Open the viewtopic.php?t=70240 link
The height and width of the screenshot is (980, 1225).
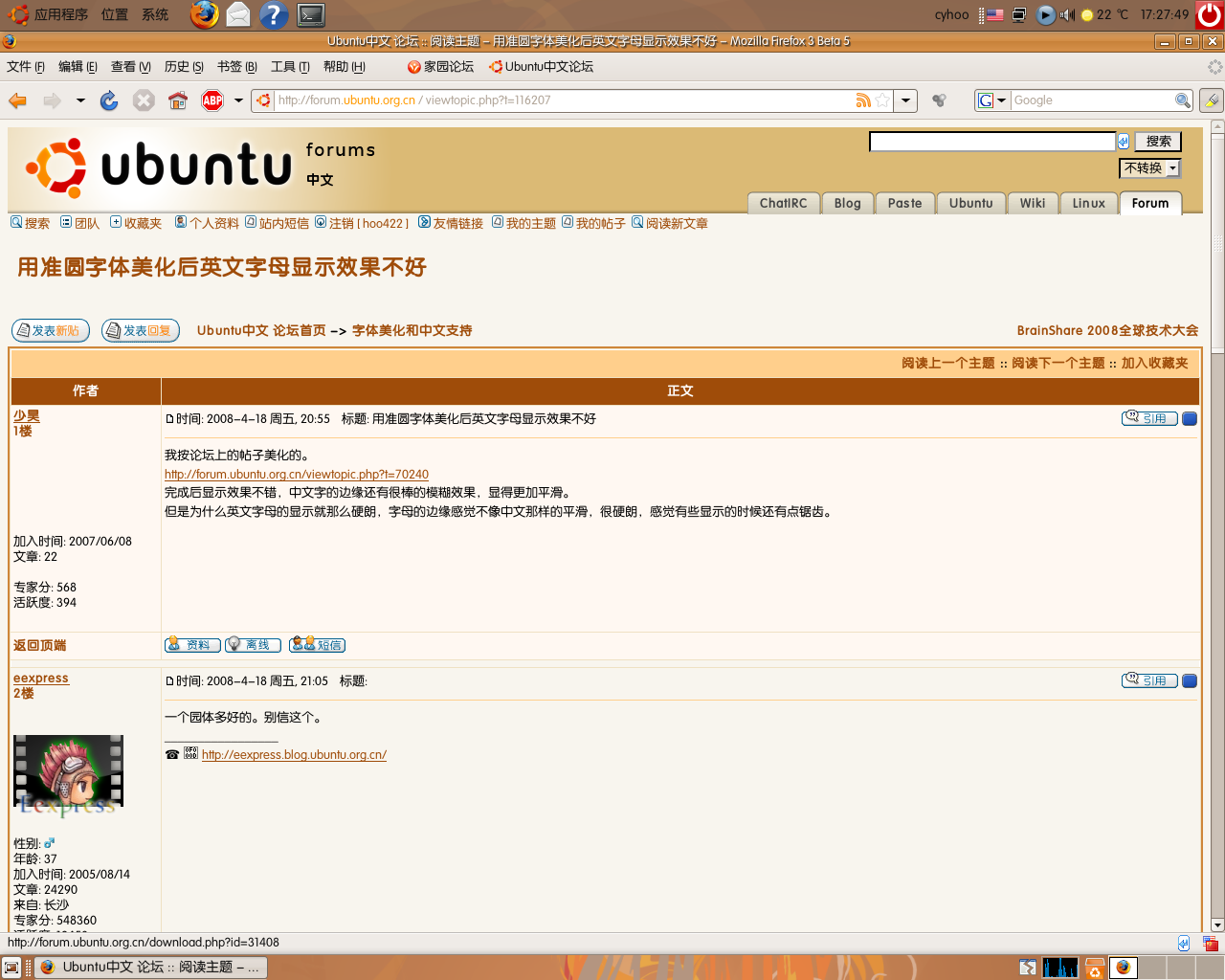click(297, 475)
